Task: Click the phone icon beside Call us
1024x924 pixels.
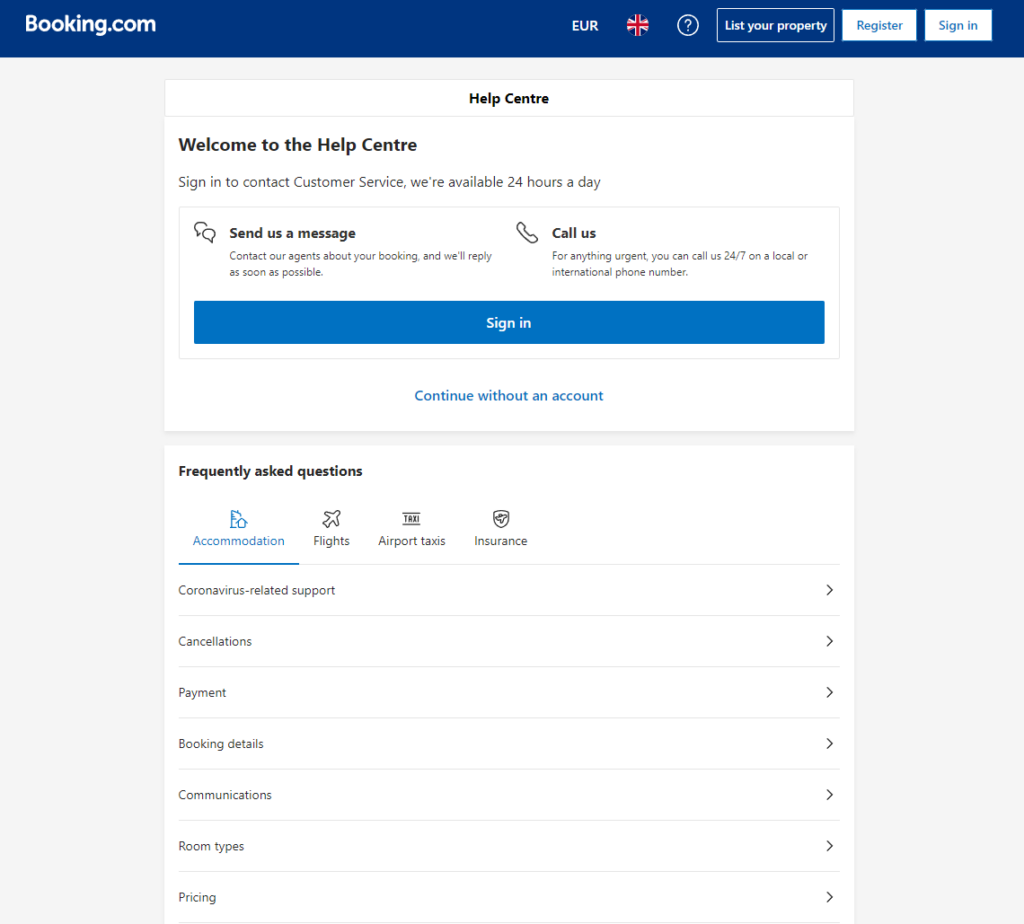Action: (527, 231)
